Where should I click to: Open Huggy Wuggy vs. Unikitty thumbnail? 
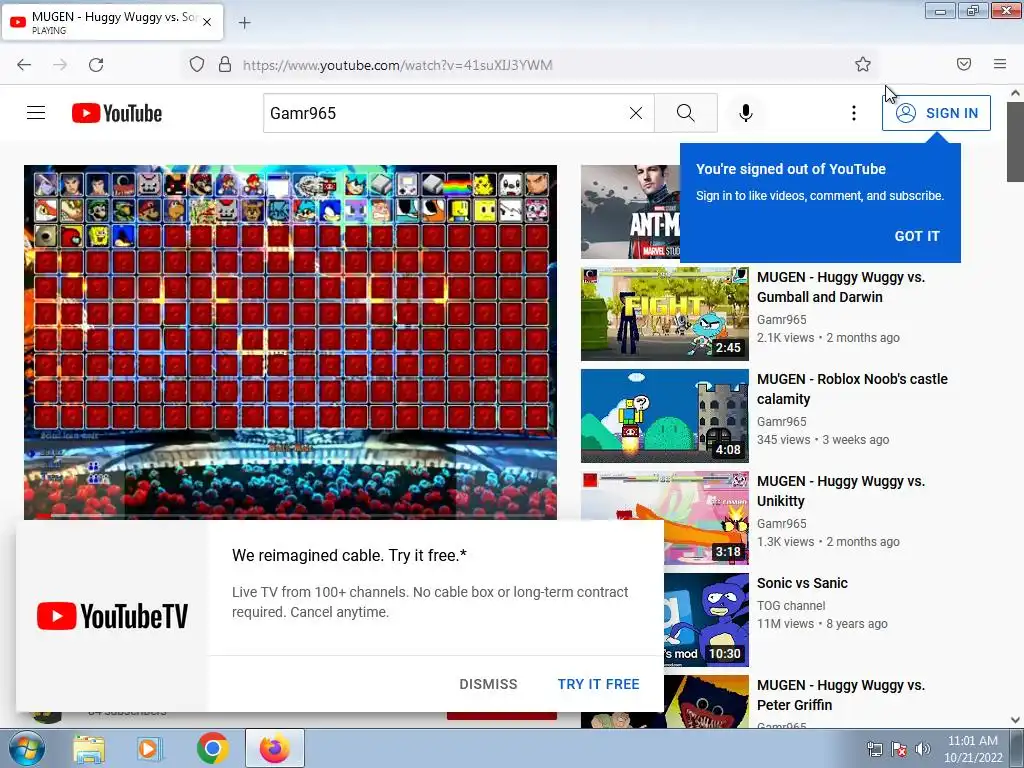click(665, 495)
